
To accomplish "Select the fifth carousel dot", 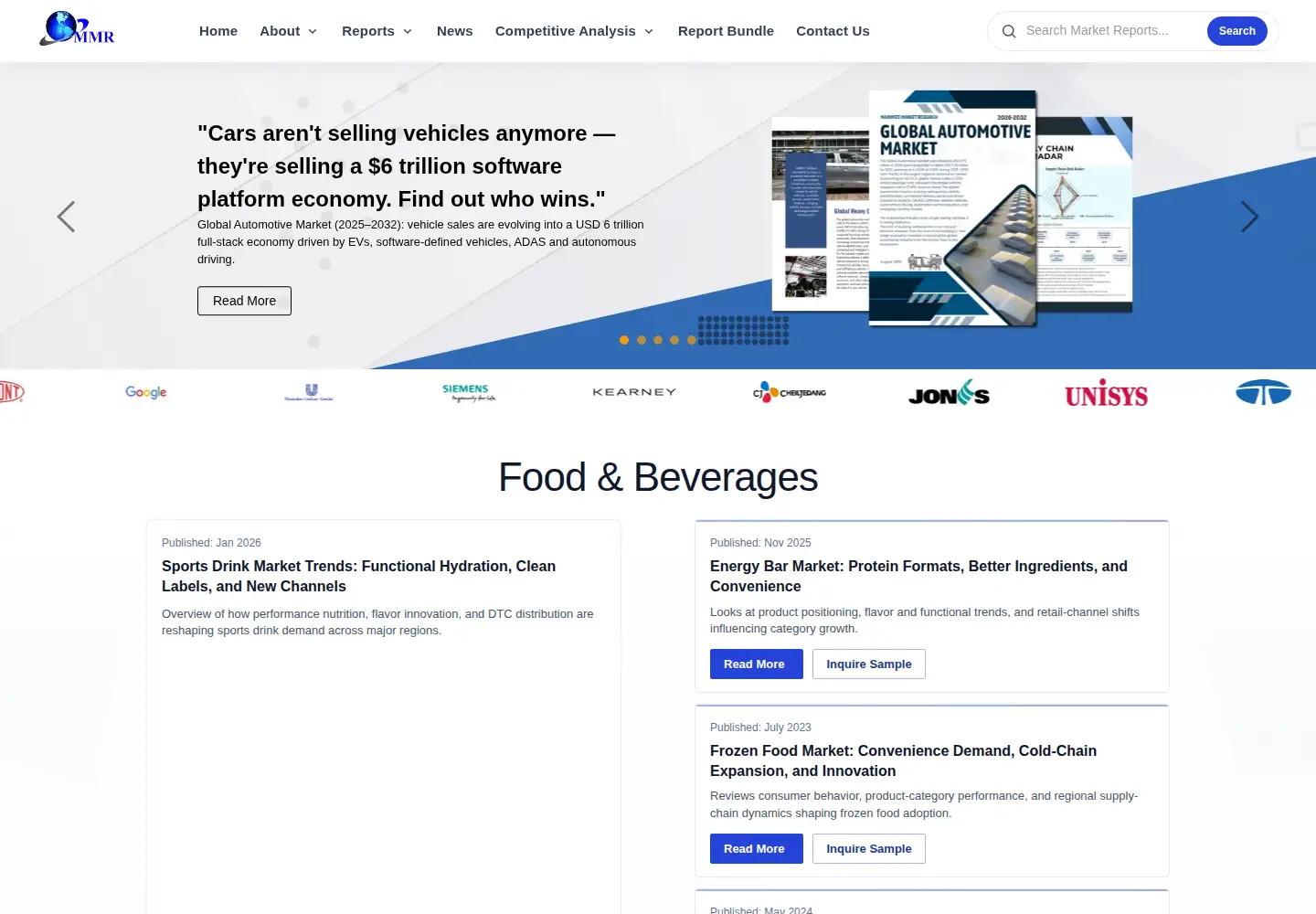I will pos(692,340).
